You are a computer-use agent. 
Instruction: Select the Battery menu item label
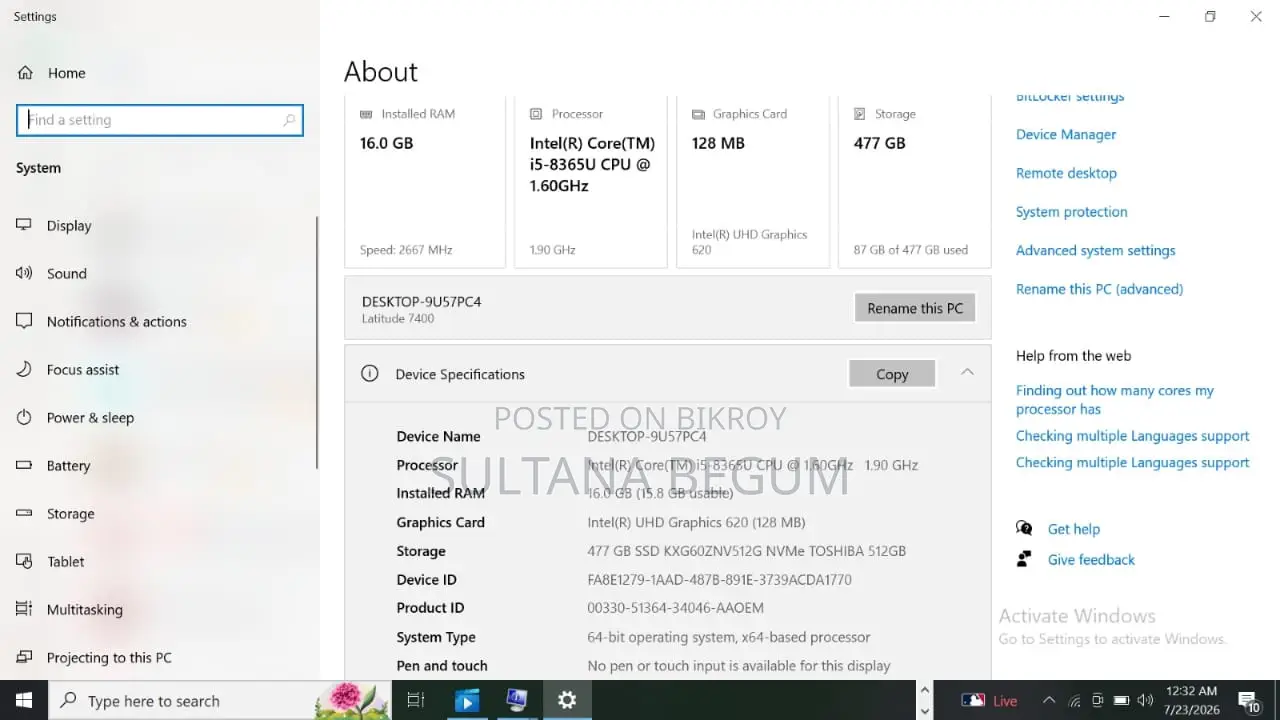(68, 466)
